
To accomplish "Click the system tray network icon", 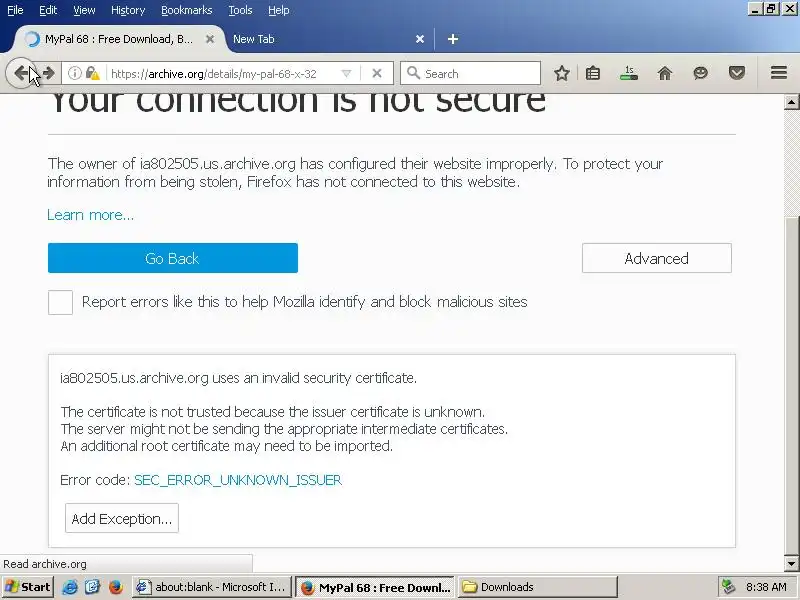I will [729, 587].
